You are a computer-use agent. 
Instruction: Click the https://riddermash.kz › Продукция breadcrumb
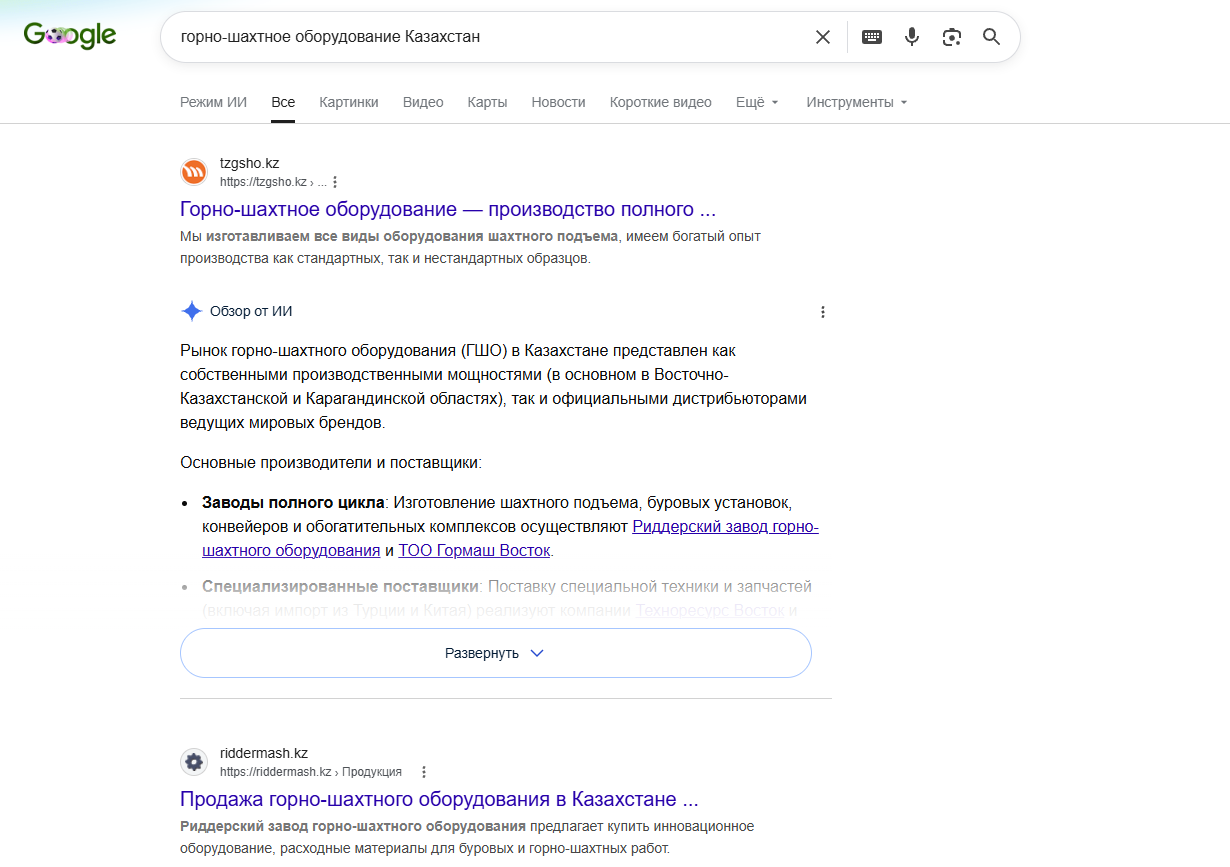pos(311,772)
